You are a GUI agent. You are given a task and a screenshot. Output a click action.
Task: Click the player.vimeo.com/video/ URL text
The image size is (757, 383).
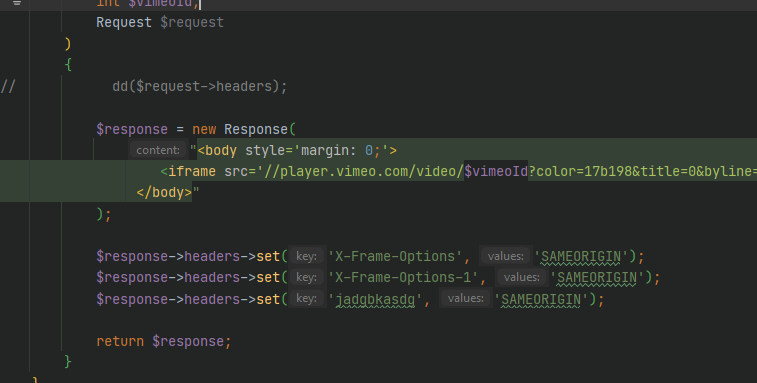372,171
